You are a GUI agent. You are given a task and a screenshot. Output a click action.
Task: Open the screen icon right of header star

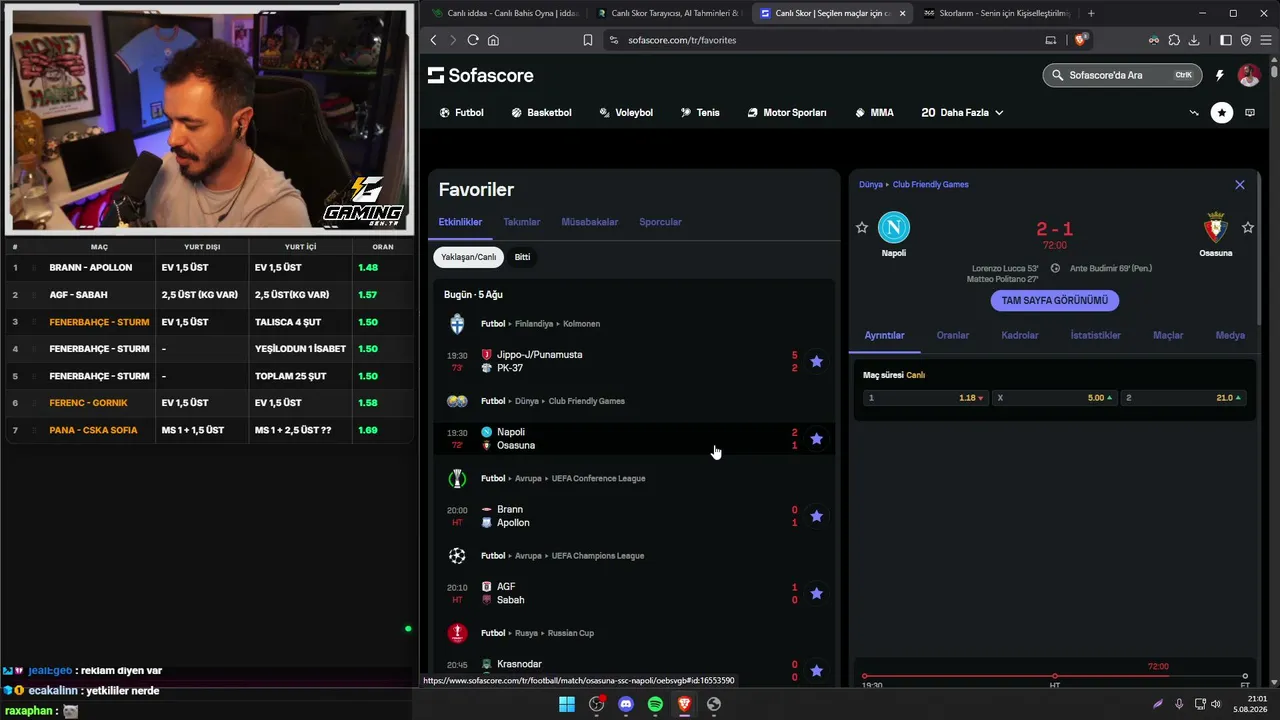pyautogui.click(x=1250, y=113)
